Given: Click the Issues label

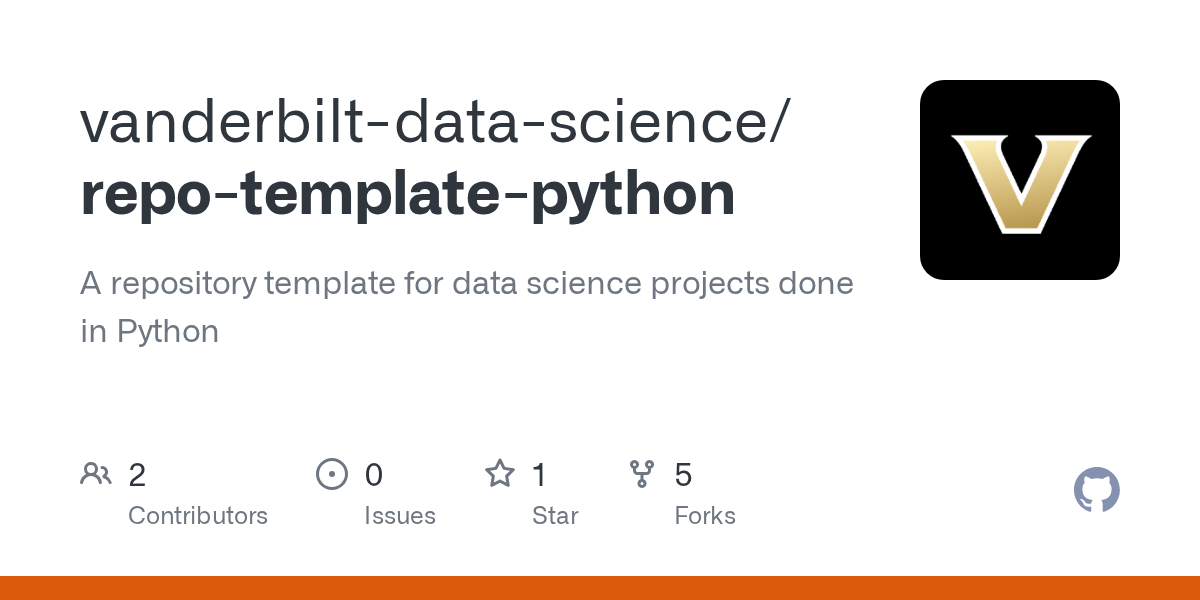Looking at the screenshot, I should point(400,516).
